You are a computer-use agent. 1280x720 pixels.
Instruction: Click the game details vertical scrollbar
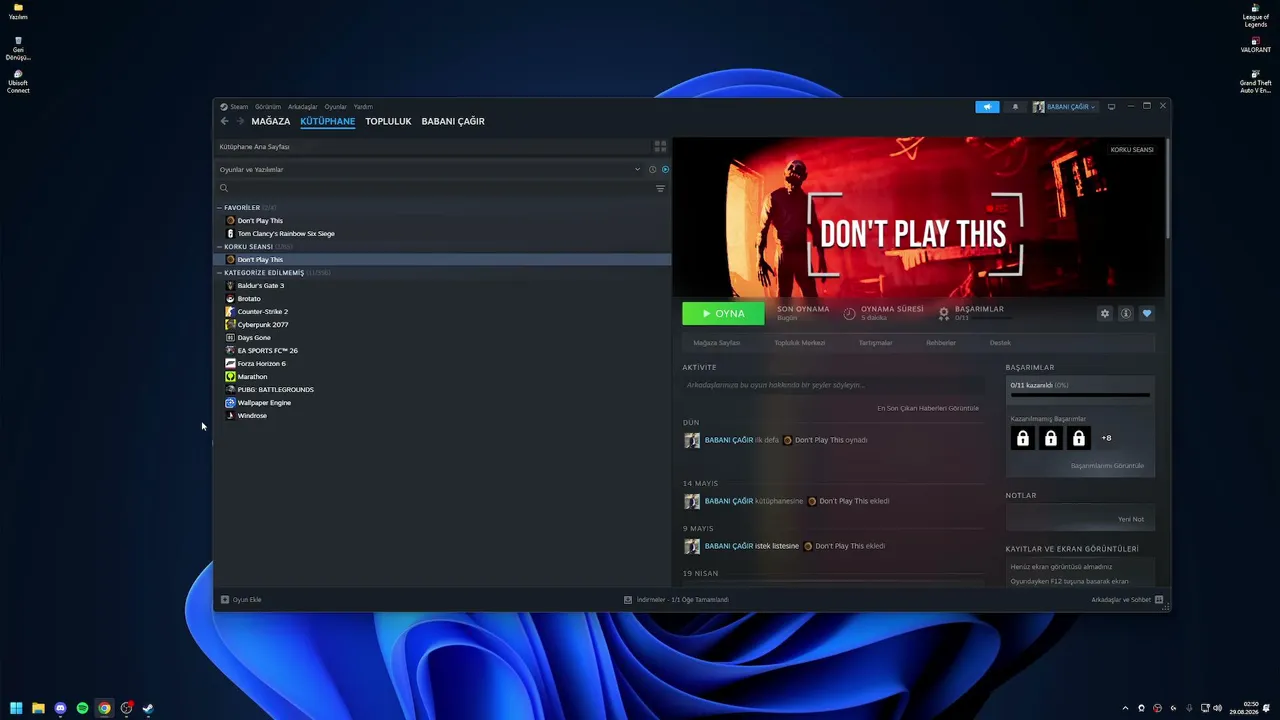[x=1166, y=189]
